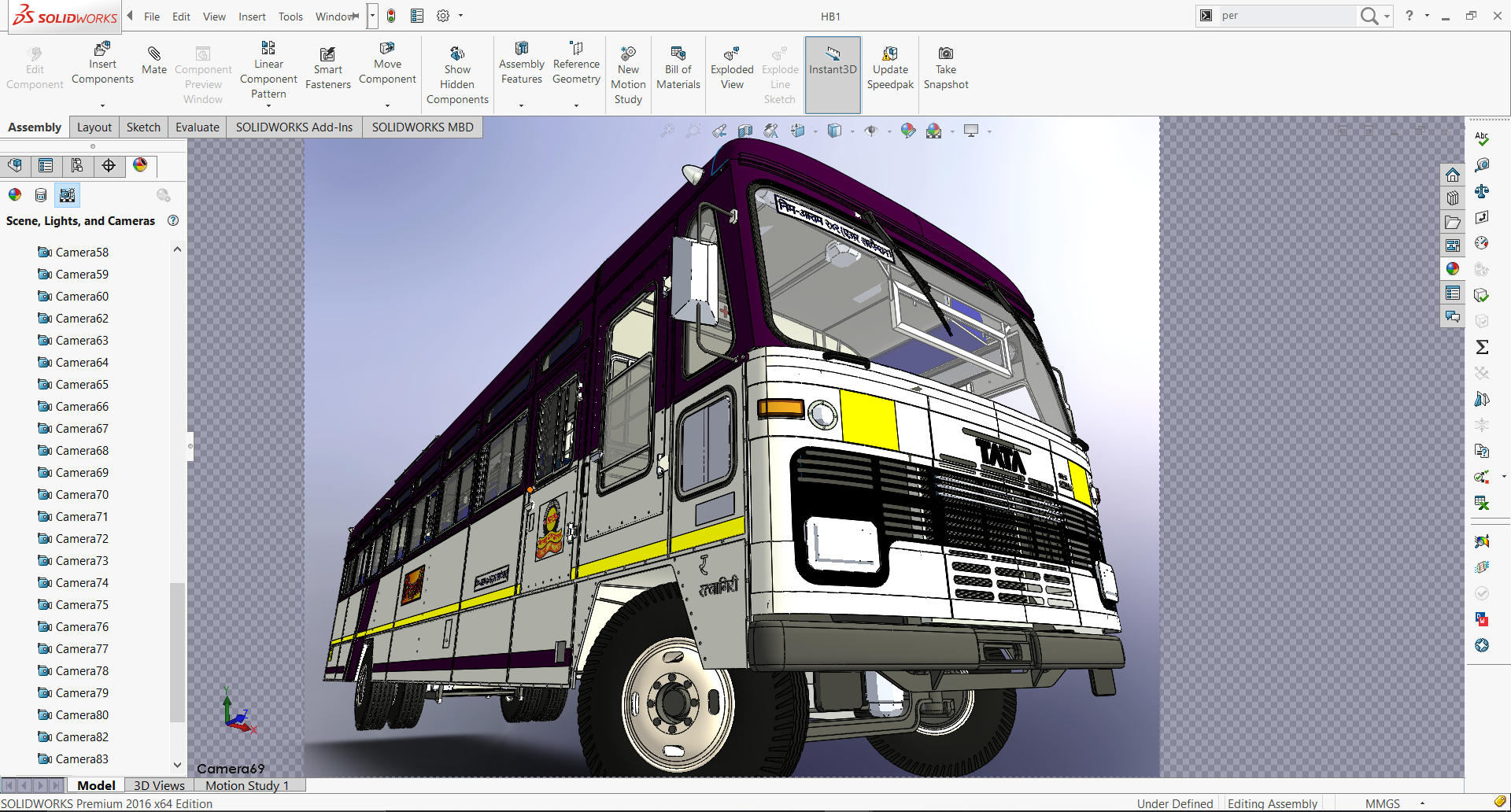1511x812 pixels.
Task: Open File Properties icon in title bar
Action: 417,16
